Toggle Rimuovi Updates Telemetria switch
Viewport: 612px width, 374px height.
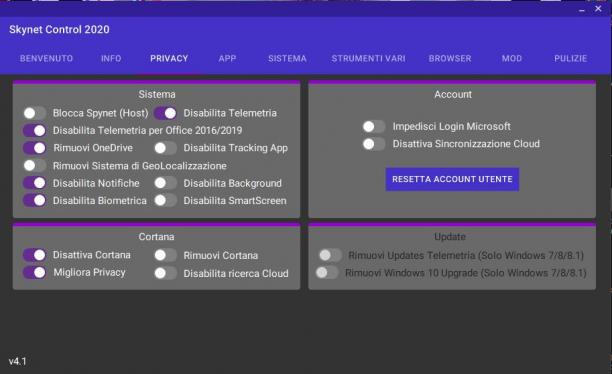click(330, 255)
